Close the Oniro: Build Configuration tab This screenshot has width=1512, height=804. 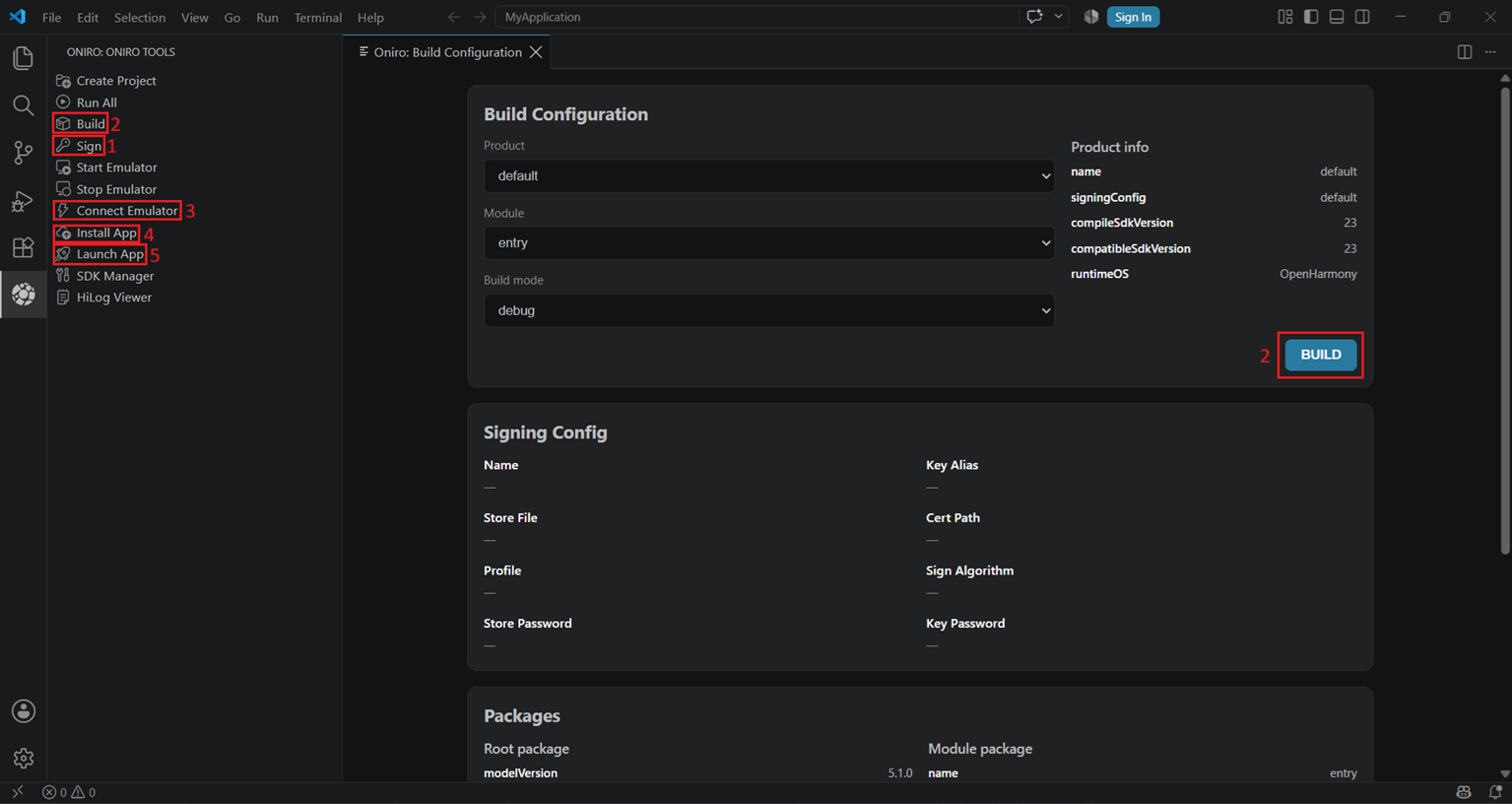[536, 52]
